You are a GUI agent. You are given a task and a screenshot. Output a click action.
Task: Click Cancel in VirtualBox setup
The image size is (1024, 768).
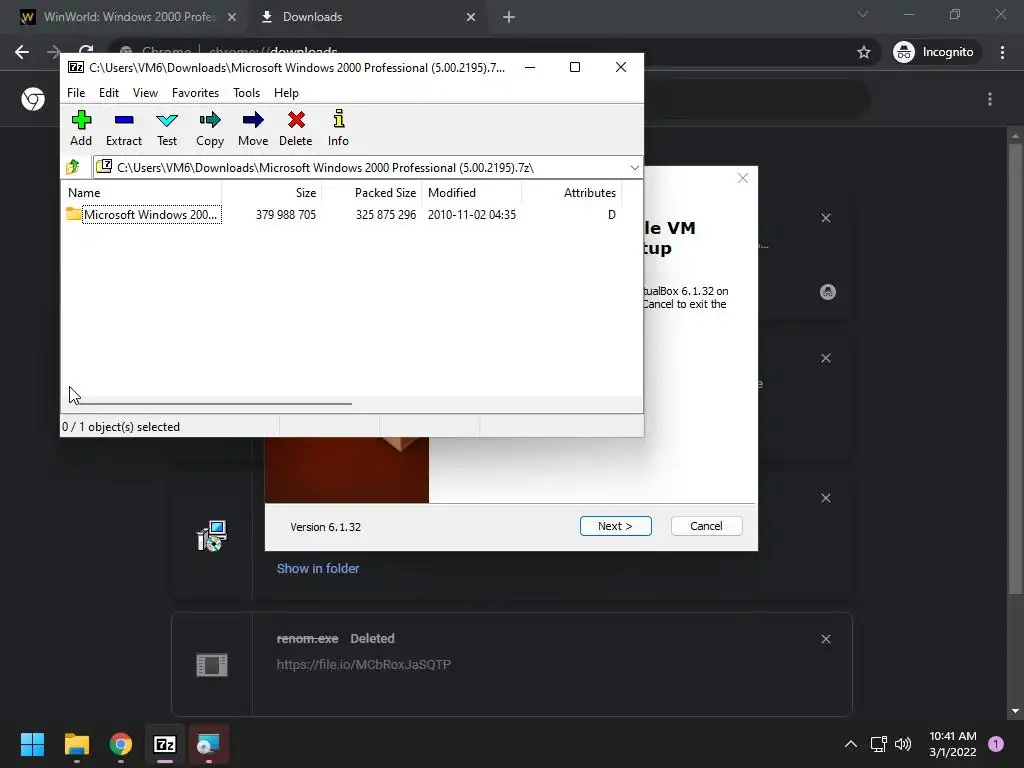click(706, 526)
